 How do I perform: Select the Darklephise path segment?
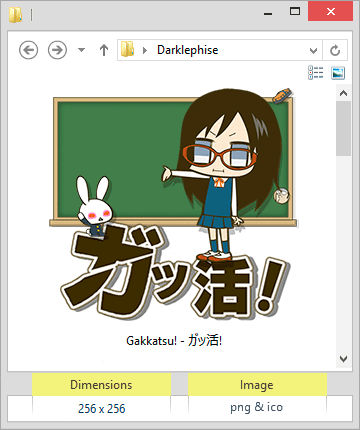[187, 50]
